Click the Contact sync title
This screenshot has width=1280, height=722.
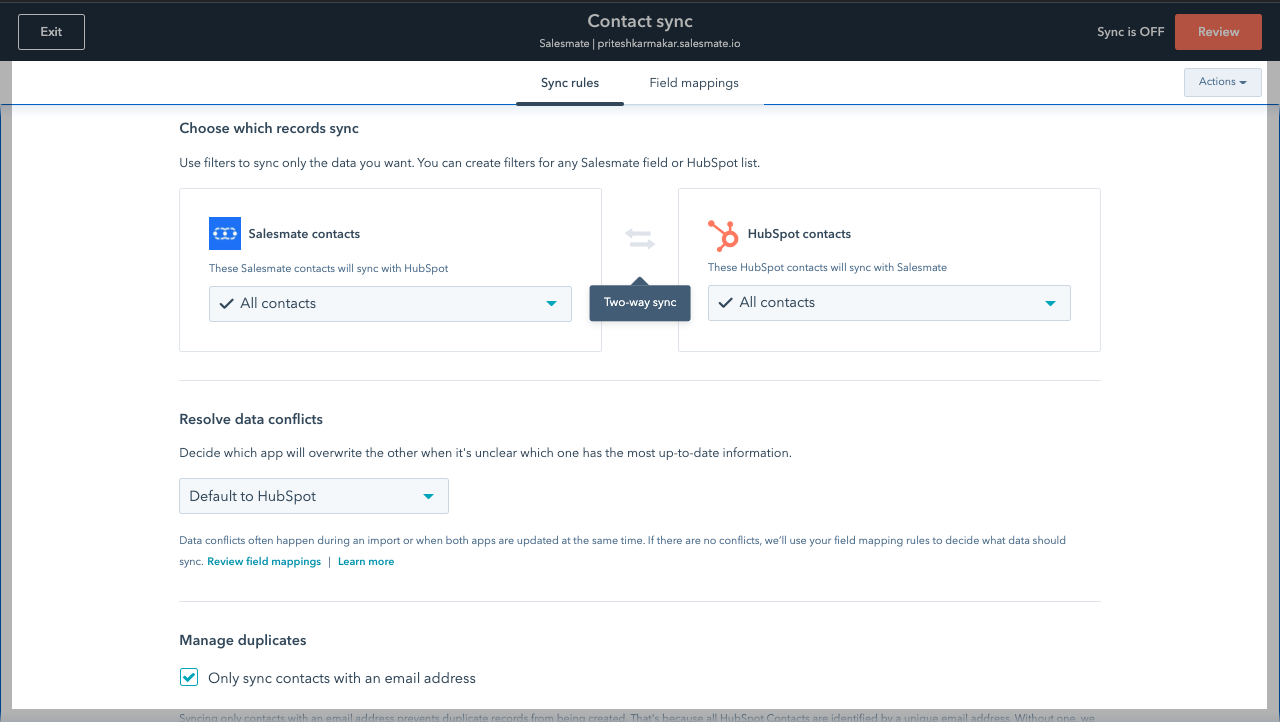640,21
